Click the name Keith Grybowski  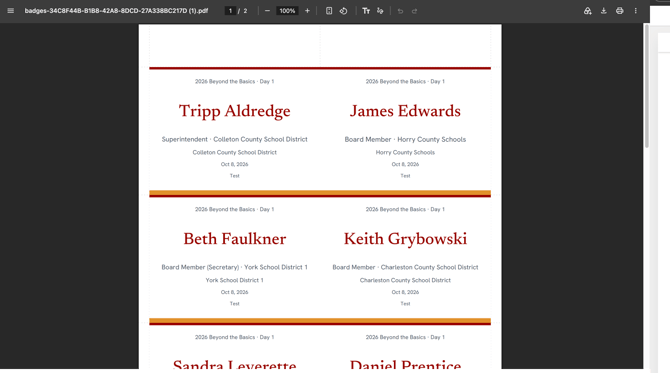pos(405,239)
